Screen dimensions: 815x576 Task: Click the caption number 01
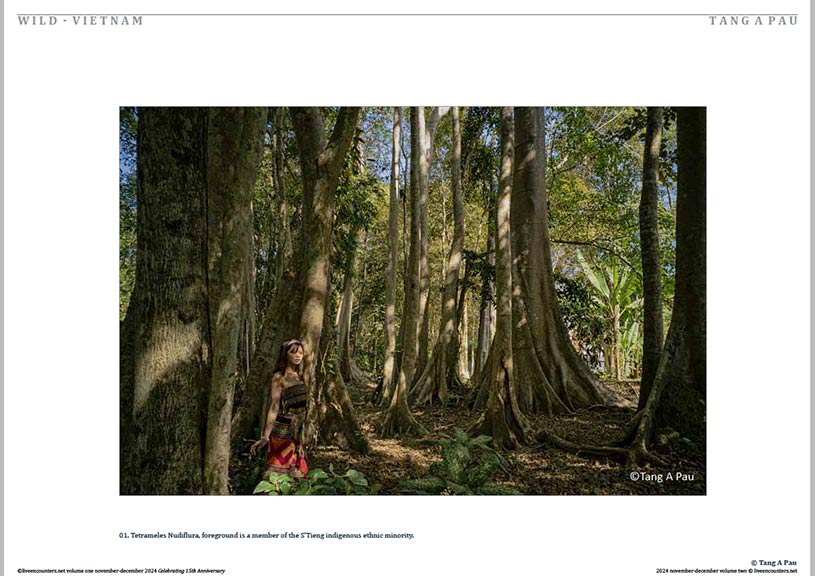point(124,535)
